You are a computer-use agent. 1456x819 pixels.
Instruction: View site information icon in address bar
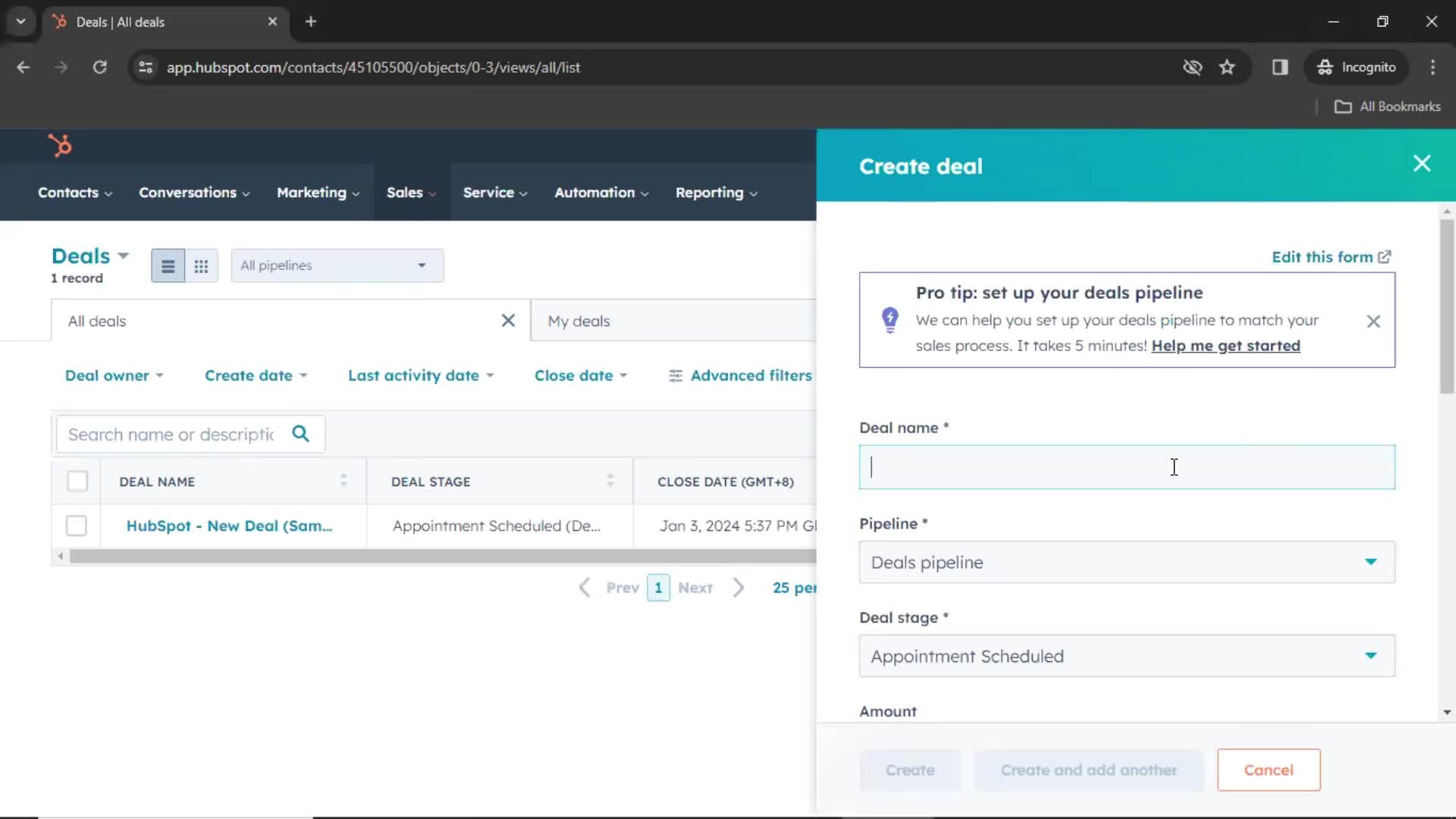point(146,67)
